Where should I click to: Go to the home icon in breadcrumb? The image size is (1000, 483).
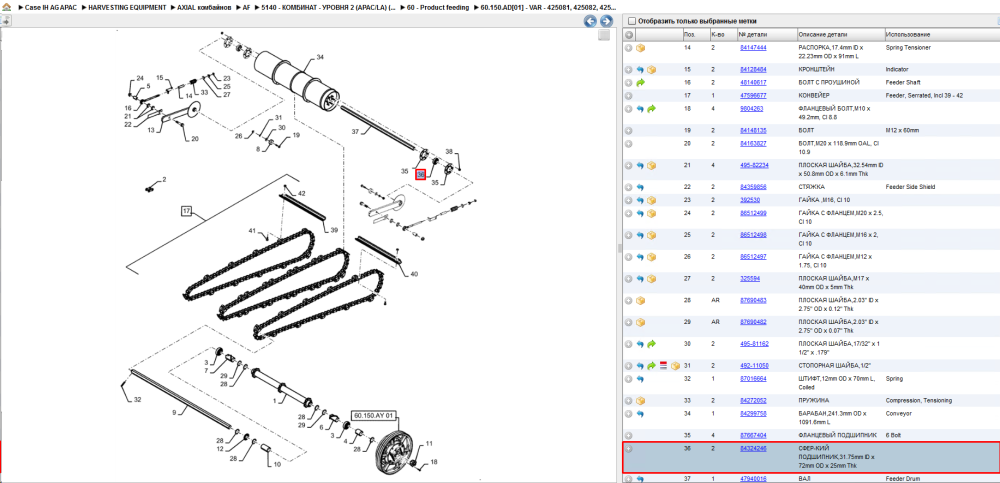coord(6,7)
